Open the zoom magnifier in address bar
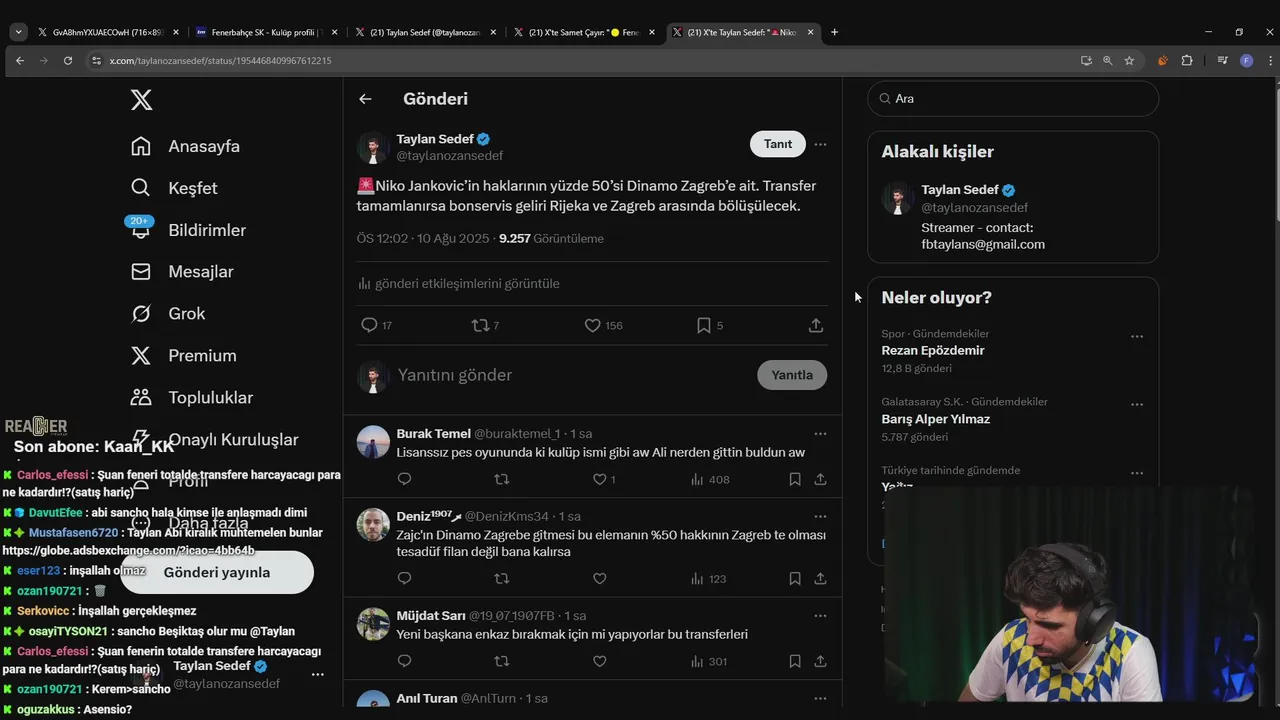 tap(1107, 61)
